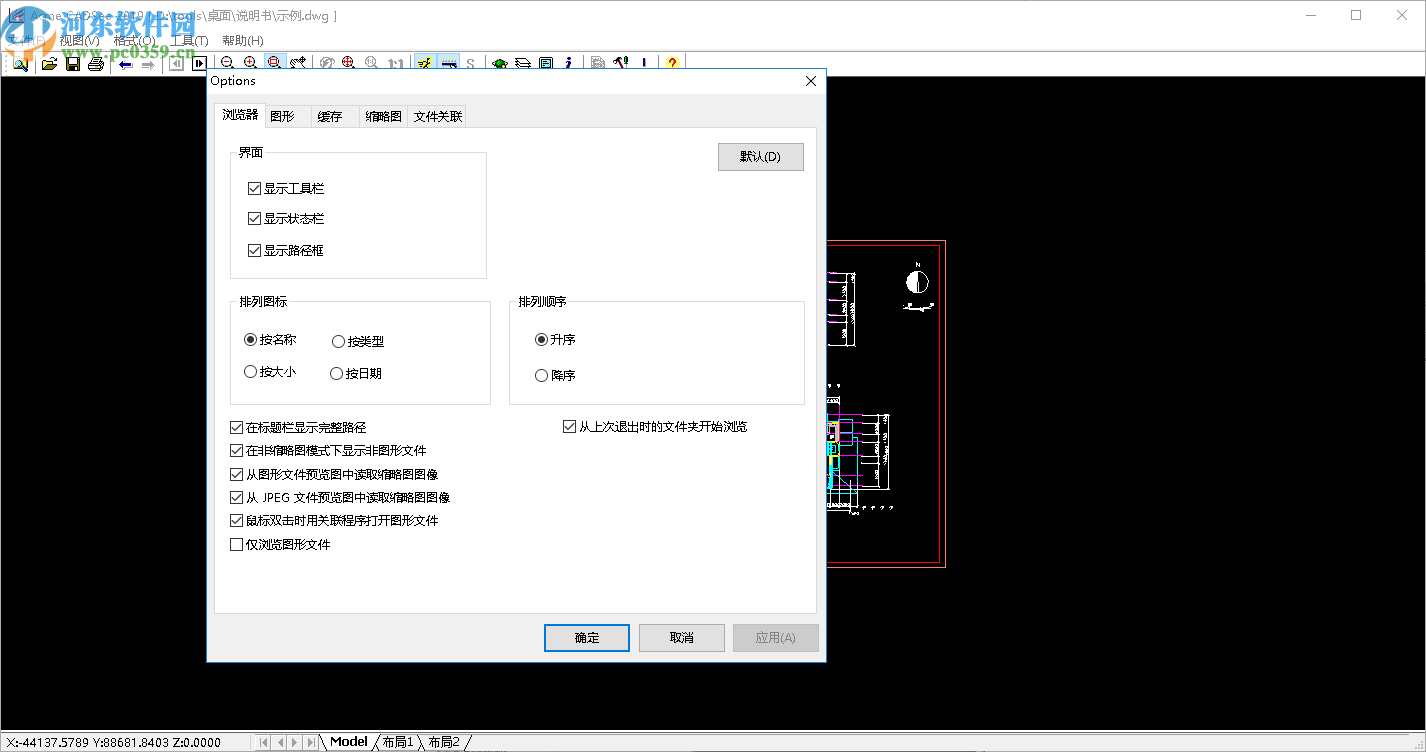Click the open folder toolbar icon
The width and height of the screenshot is (1426, 752).
[49, 63]
